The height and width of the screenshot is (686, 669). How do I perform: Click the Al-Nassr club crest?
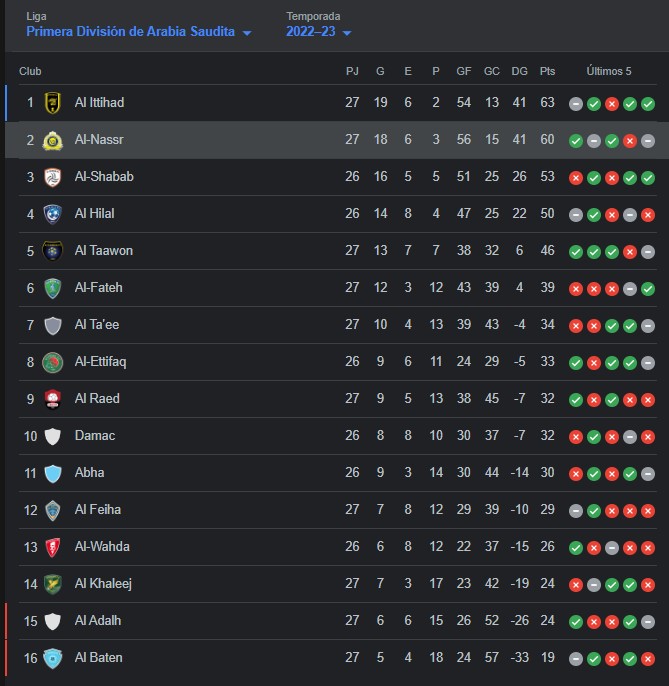pos(53,140)
